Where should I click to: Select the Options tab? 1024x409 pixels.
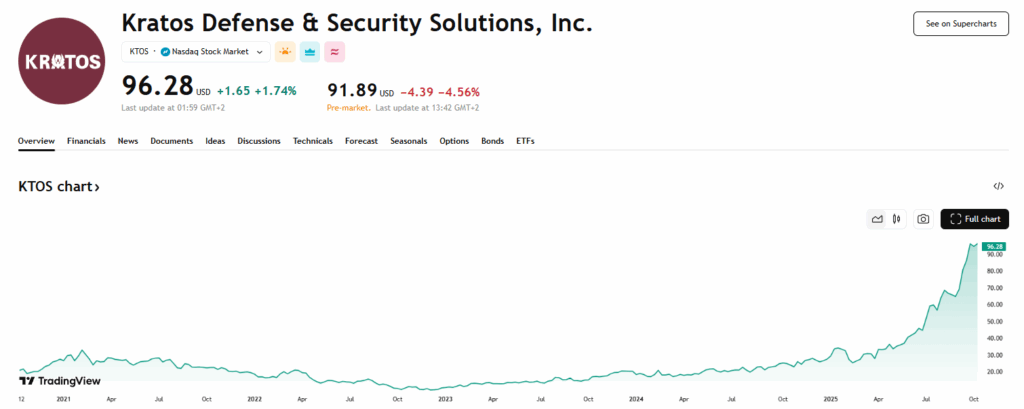(454, 141)
